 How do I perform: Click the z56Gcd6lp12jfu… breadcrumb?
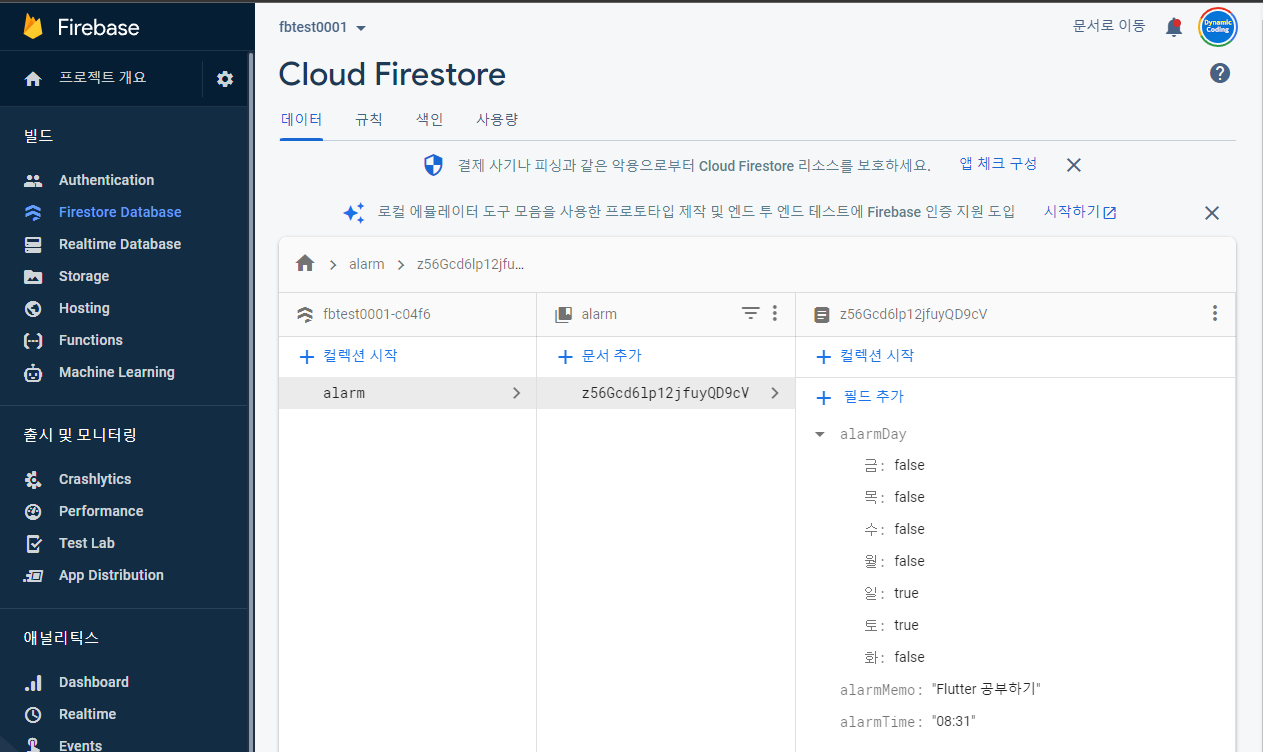470,264
